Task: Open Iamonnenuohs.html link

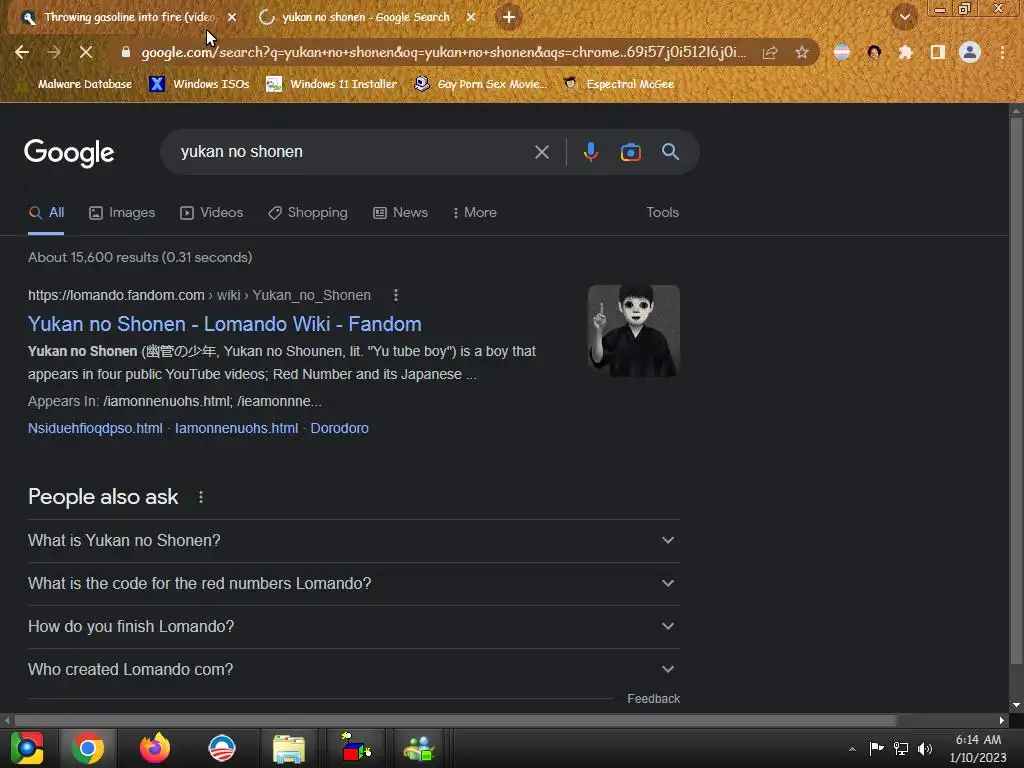Action: tap(236, 428)
